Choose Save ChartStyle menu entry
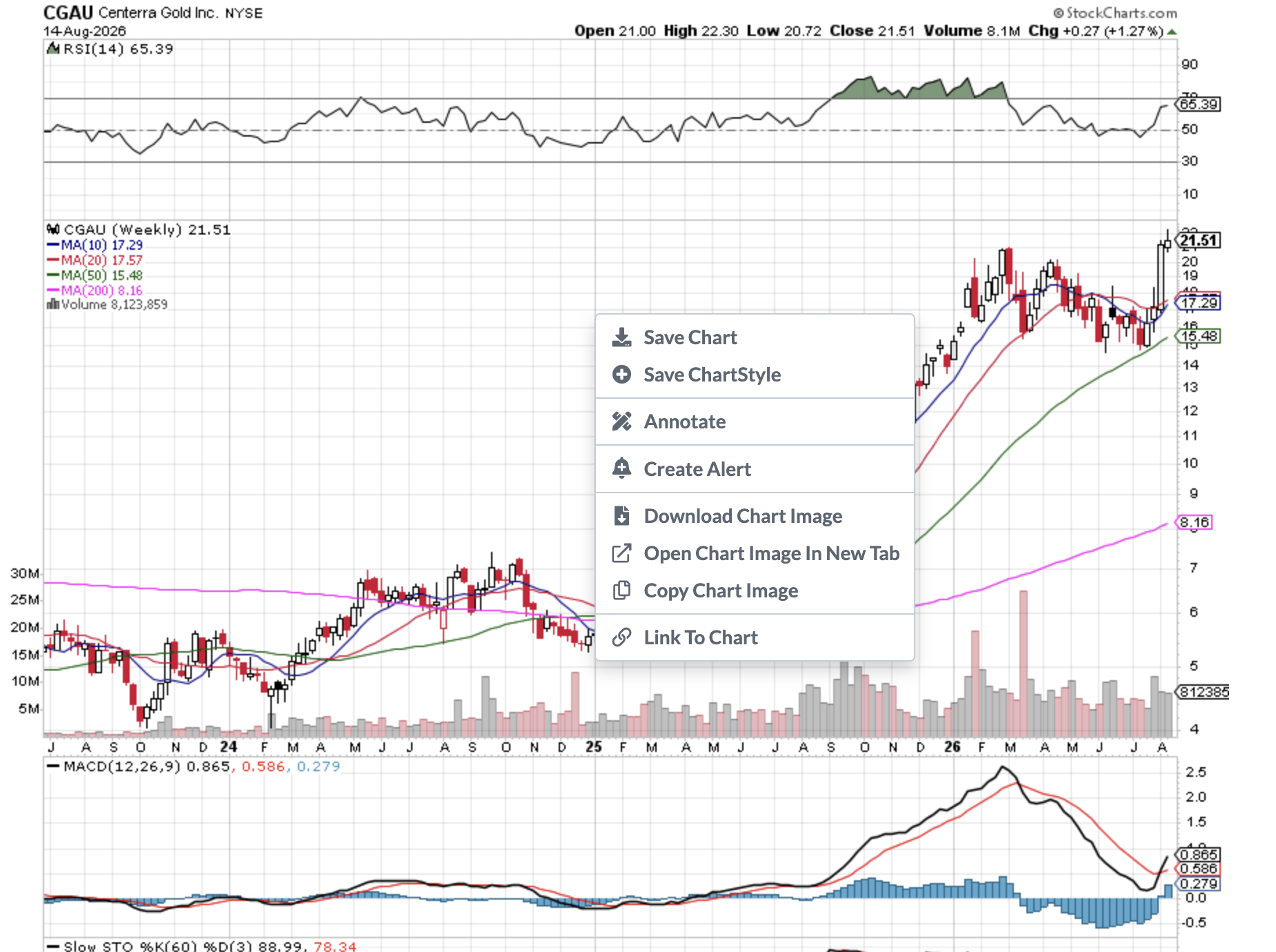The width and height of the screenshot is (1276, 952). coord(755,375)
